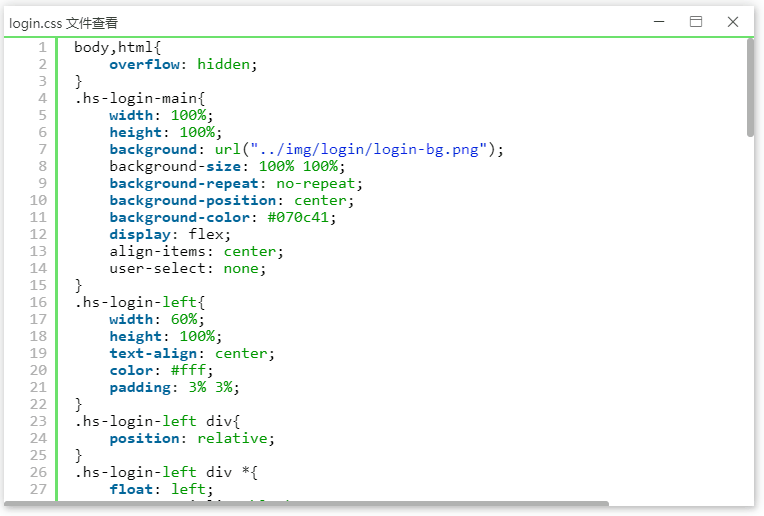
Task: Click the horizontal scrollbar at bottom
Action: [x=307, y=503]
